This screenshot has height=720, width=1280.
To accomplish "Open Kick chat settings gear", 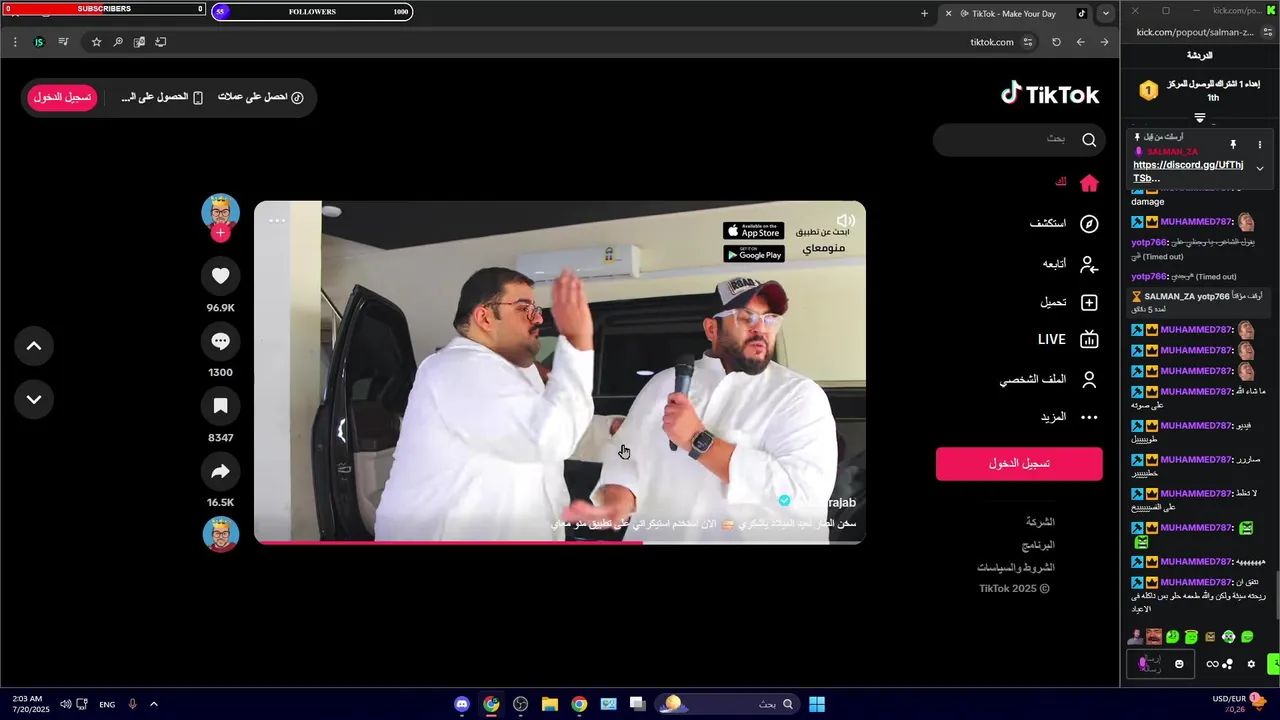I will (1250, 664).
